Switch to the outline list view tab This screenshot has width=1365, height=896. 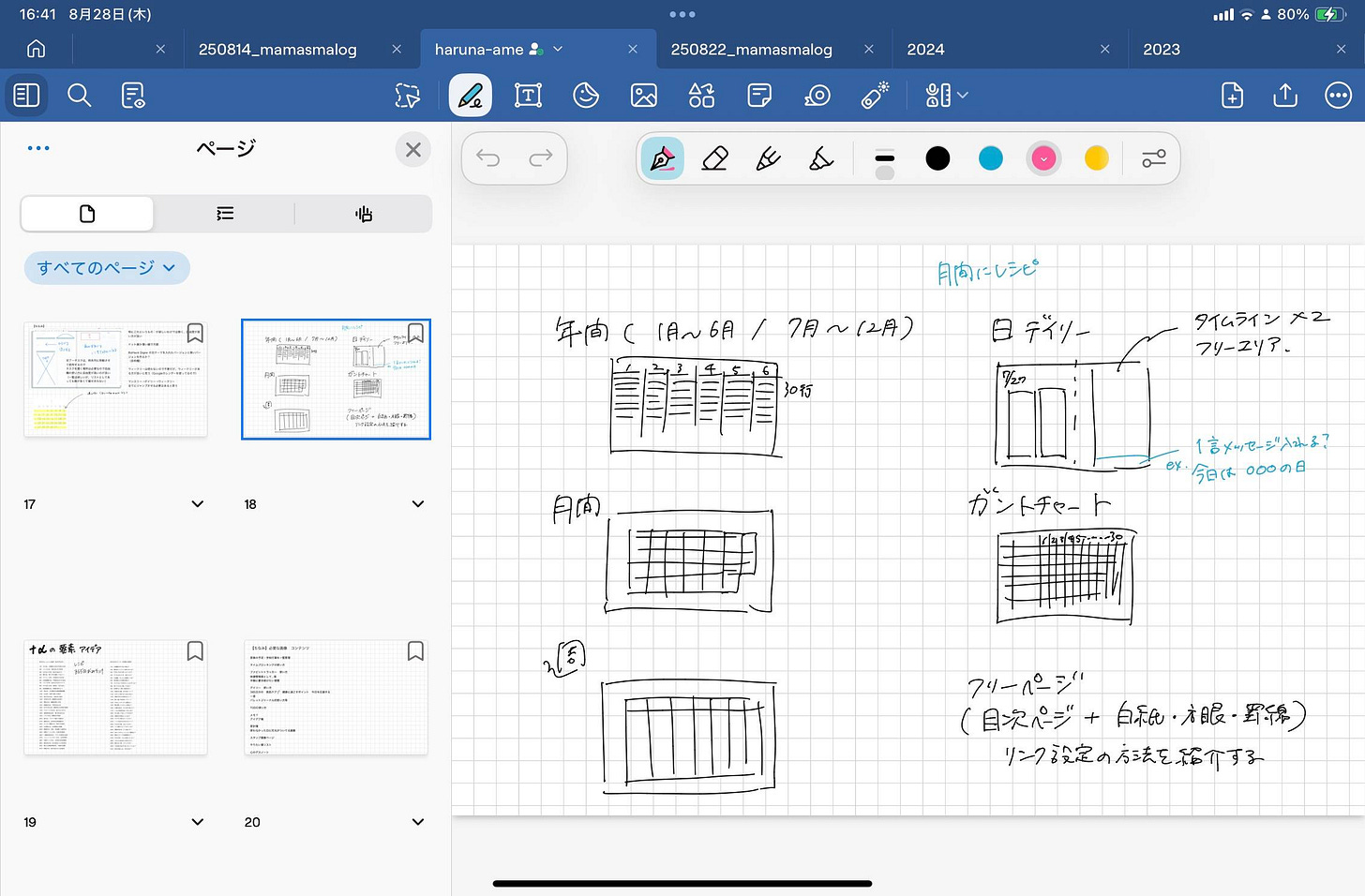225,214
